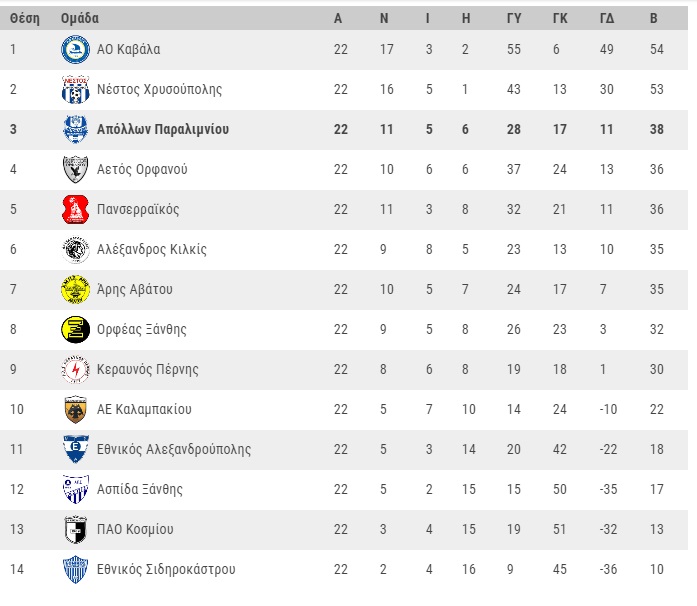Click the Νέστος Χρυσούπολης team logo
697x606 pixels.
click(76, 90)
